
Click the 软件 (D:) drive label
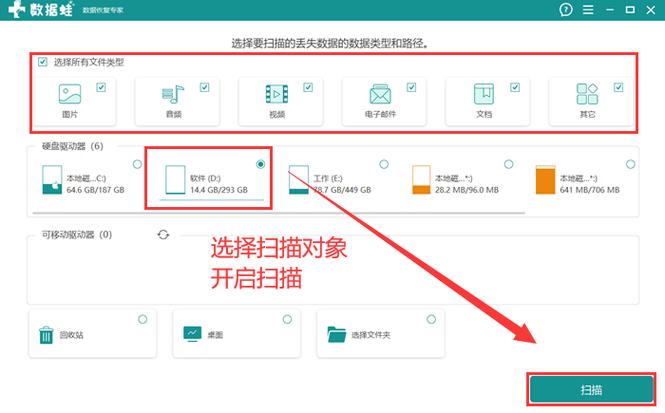click(205, 179)
